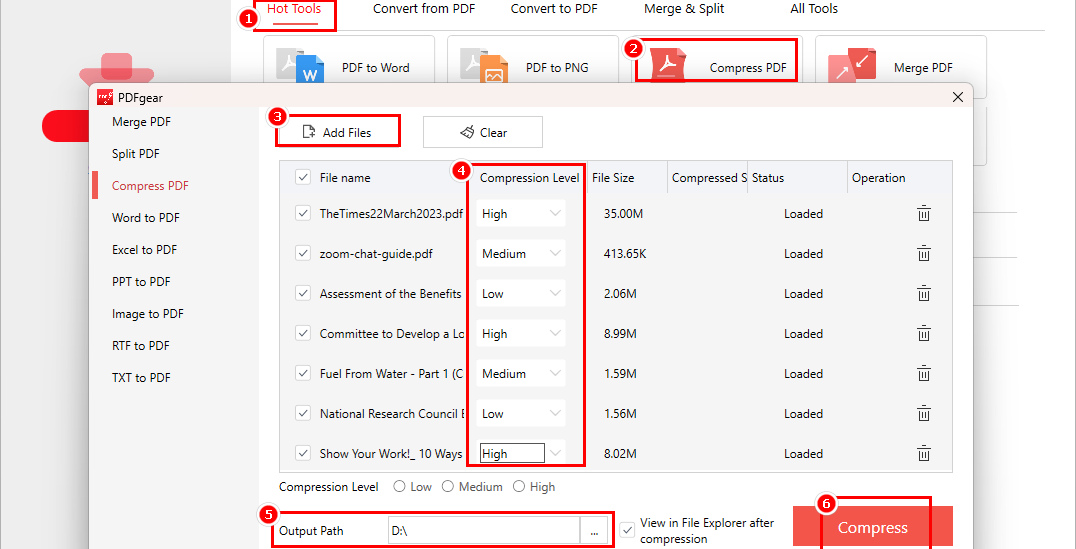Toggle checkbox for Fuel From Water file
This screenshot has width=1076, height=549.
pos(302,373)
